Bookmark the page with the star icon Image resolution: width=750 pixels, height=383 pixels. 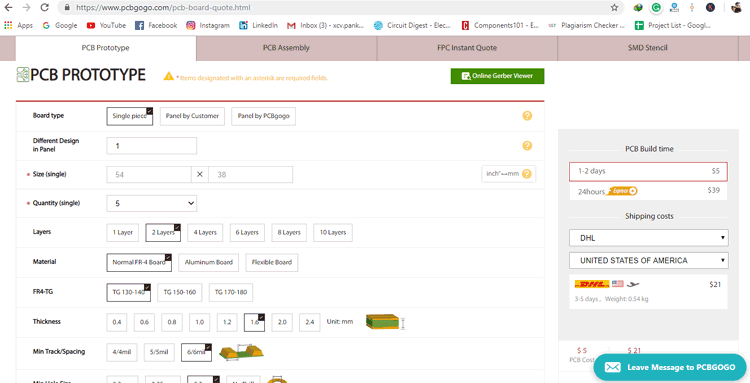tap(614, 8)
